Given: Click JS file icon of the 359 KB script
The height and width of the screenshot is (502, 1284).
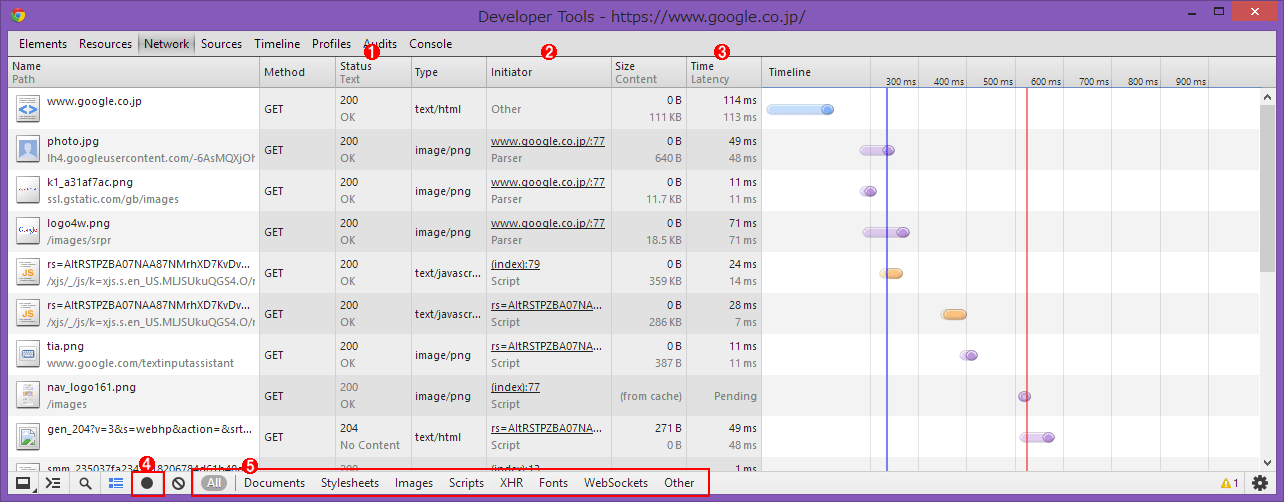Looking at the screenshot, I should [x=28, y=273].
